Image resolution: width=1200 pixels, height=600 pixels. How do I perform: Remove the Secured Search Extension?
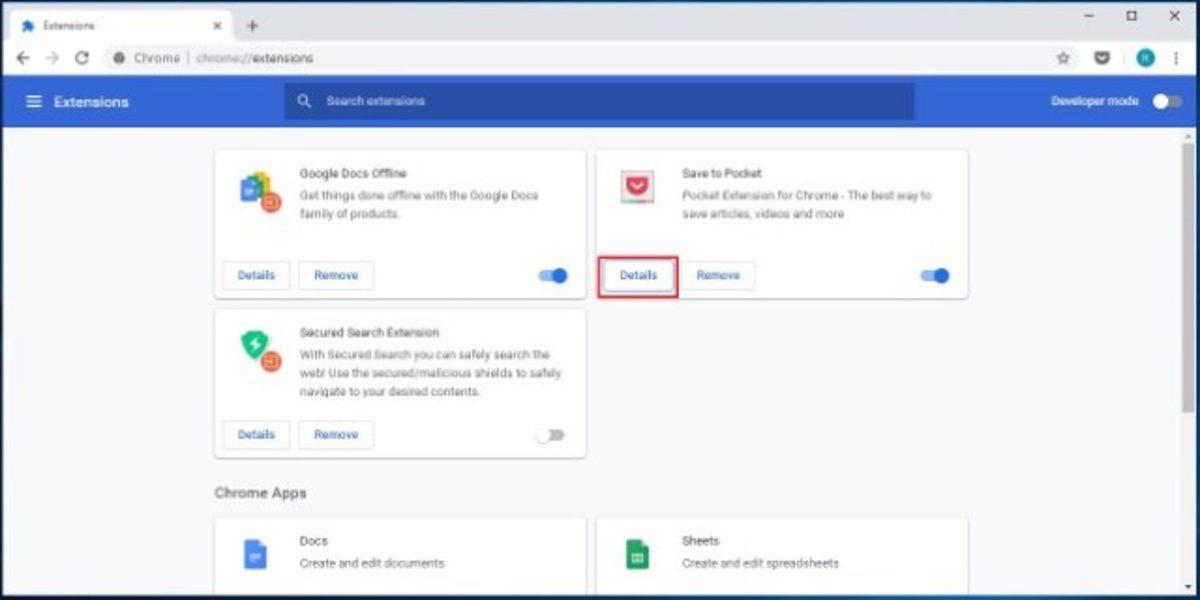(336, 434)
